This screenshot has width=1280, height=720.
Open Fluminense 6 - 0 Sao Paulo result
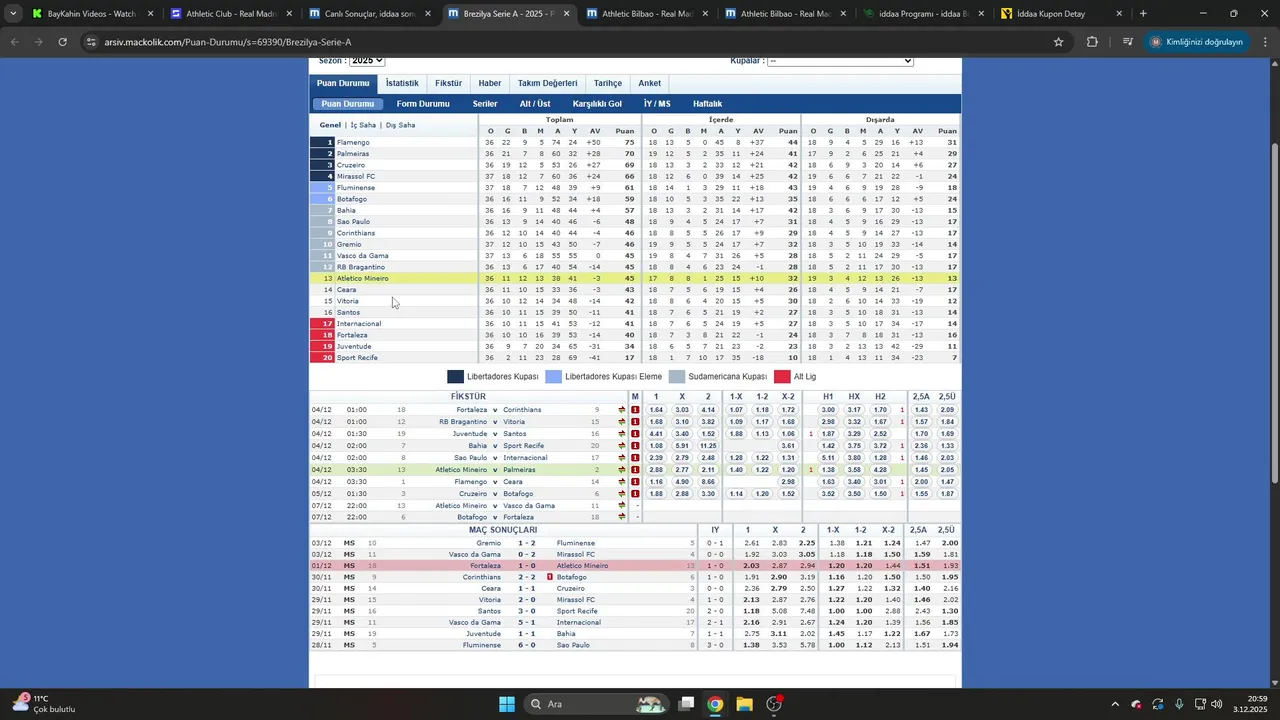(526, 646)
